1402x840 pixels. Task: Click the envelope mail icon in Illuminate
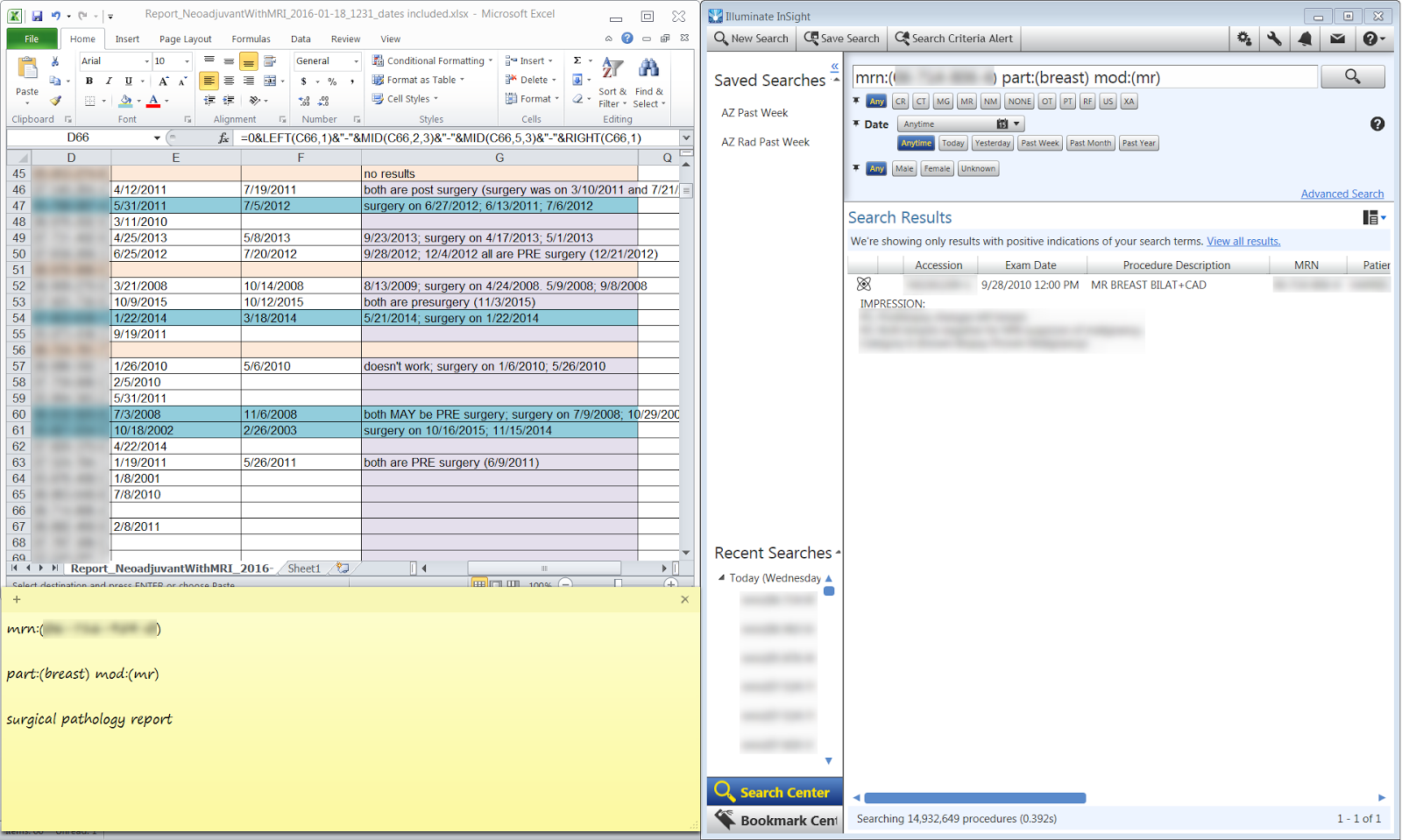[x=1337, y=39]
